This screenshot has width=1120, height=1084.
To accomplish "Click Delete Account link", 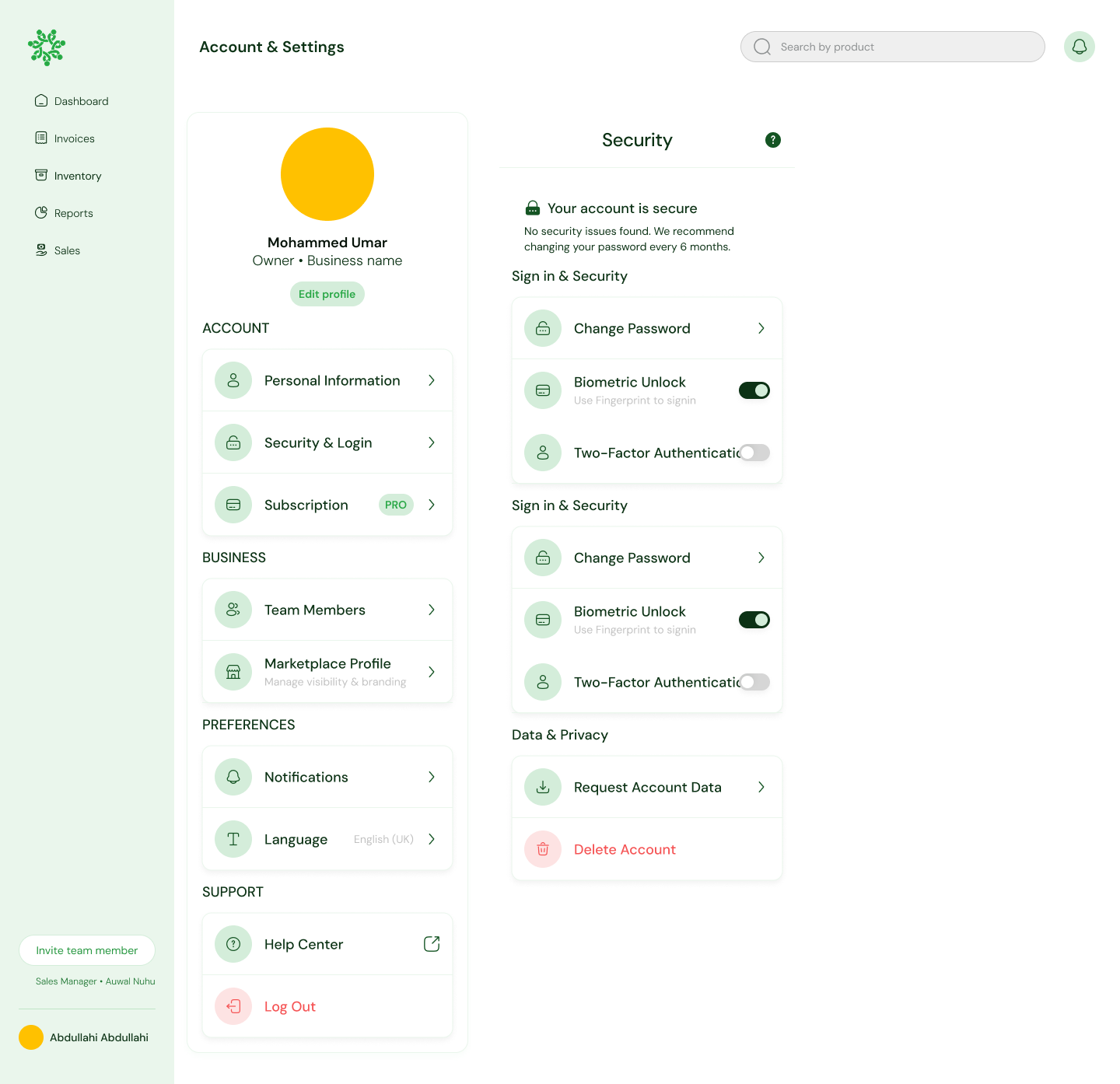I will coord(625,849).
